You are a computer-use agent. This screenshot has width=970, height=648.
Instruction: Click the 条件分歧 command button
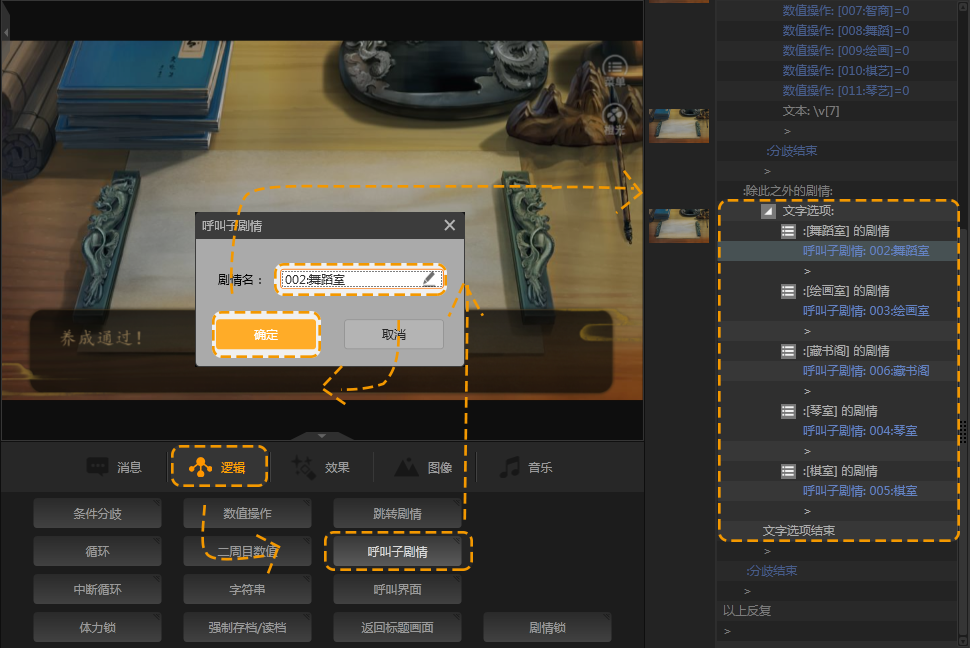(97, 514)
